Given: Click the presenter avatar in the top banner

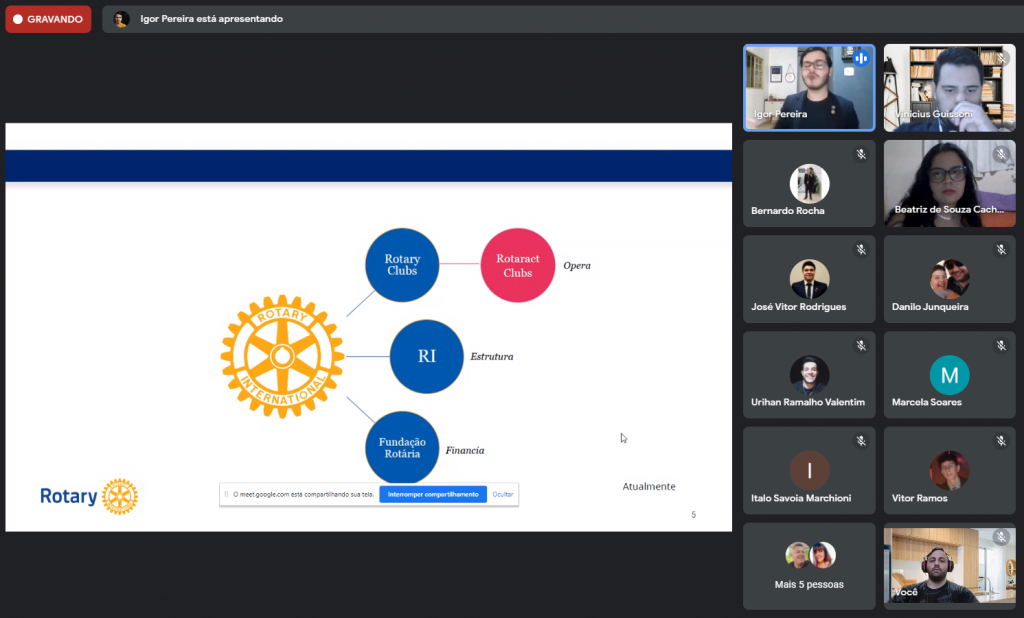Looking at the screenshot, I should click(121, 19).
